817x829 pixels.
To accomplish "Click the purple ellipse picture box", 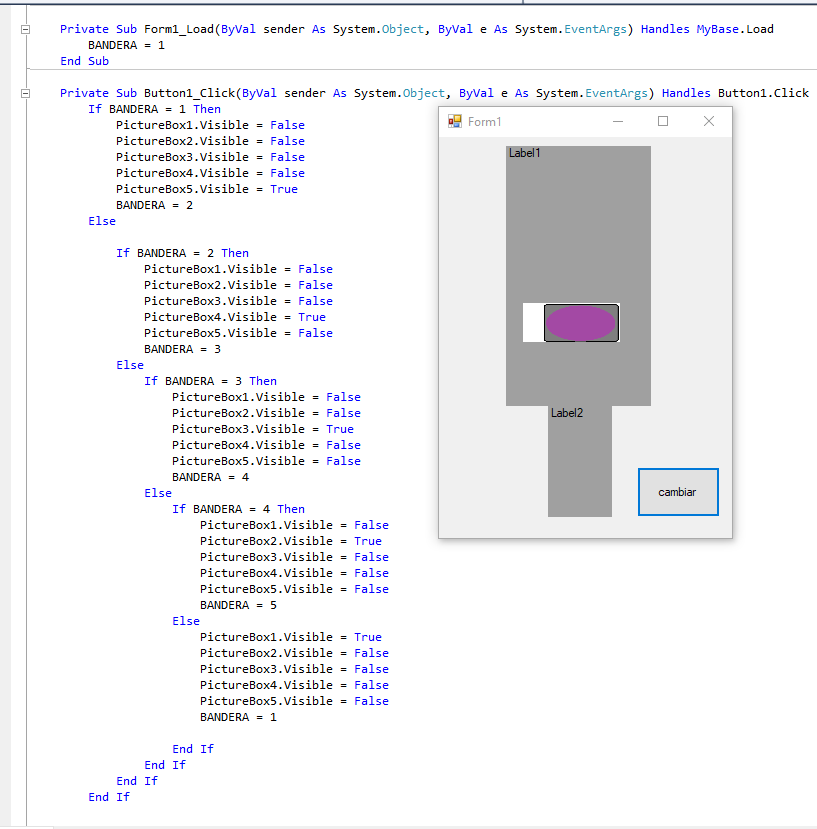I will 581,323.
